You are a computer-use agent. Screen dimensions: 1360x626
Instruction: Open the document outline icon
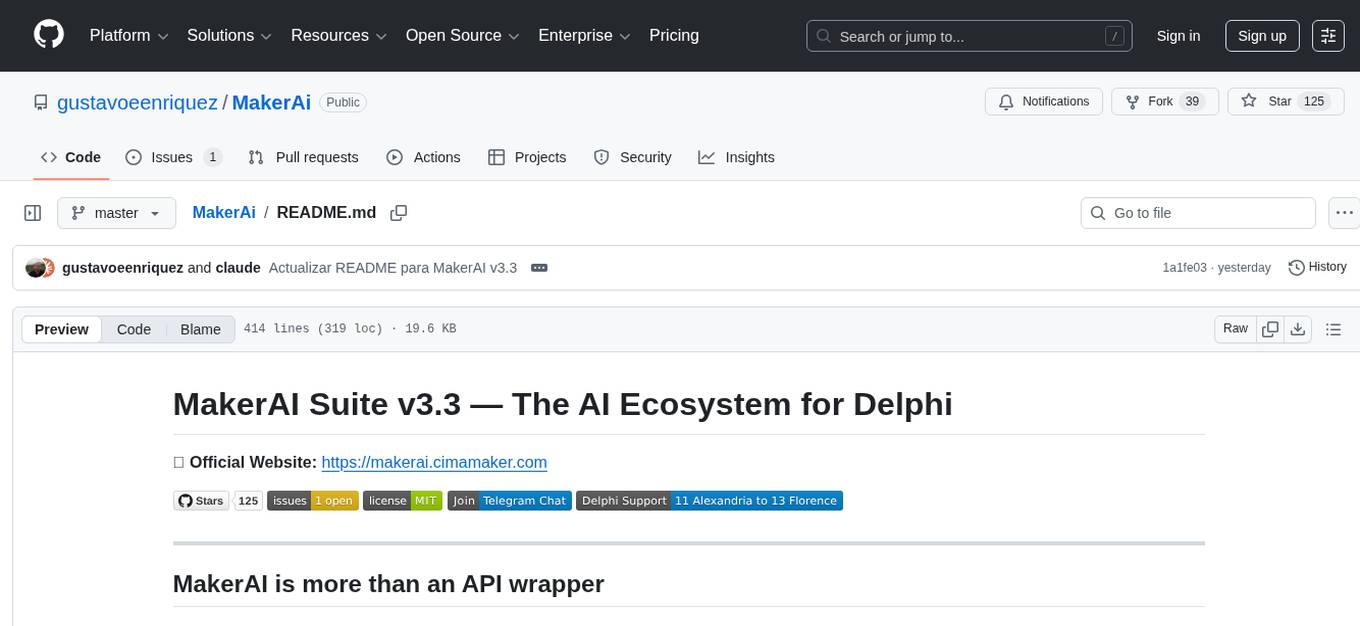[1332, 329]
